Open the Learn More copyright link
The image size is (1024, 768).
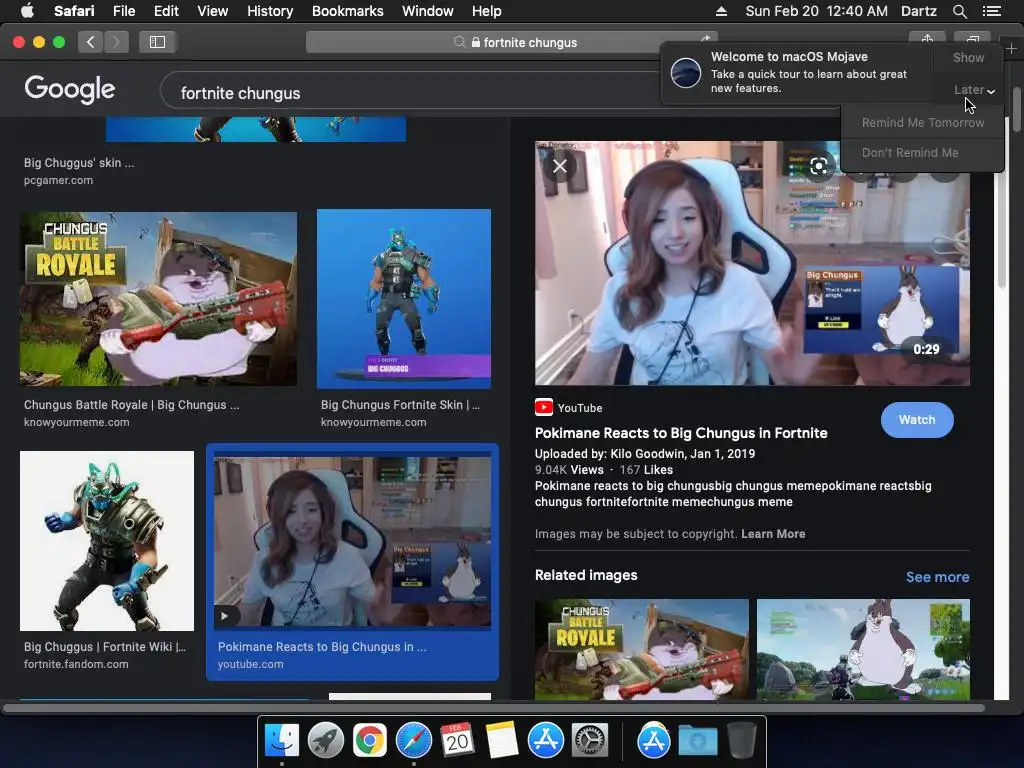(773, 534)
